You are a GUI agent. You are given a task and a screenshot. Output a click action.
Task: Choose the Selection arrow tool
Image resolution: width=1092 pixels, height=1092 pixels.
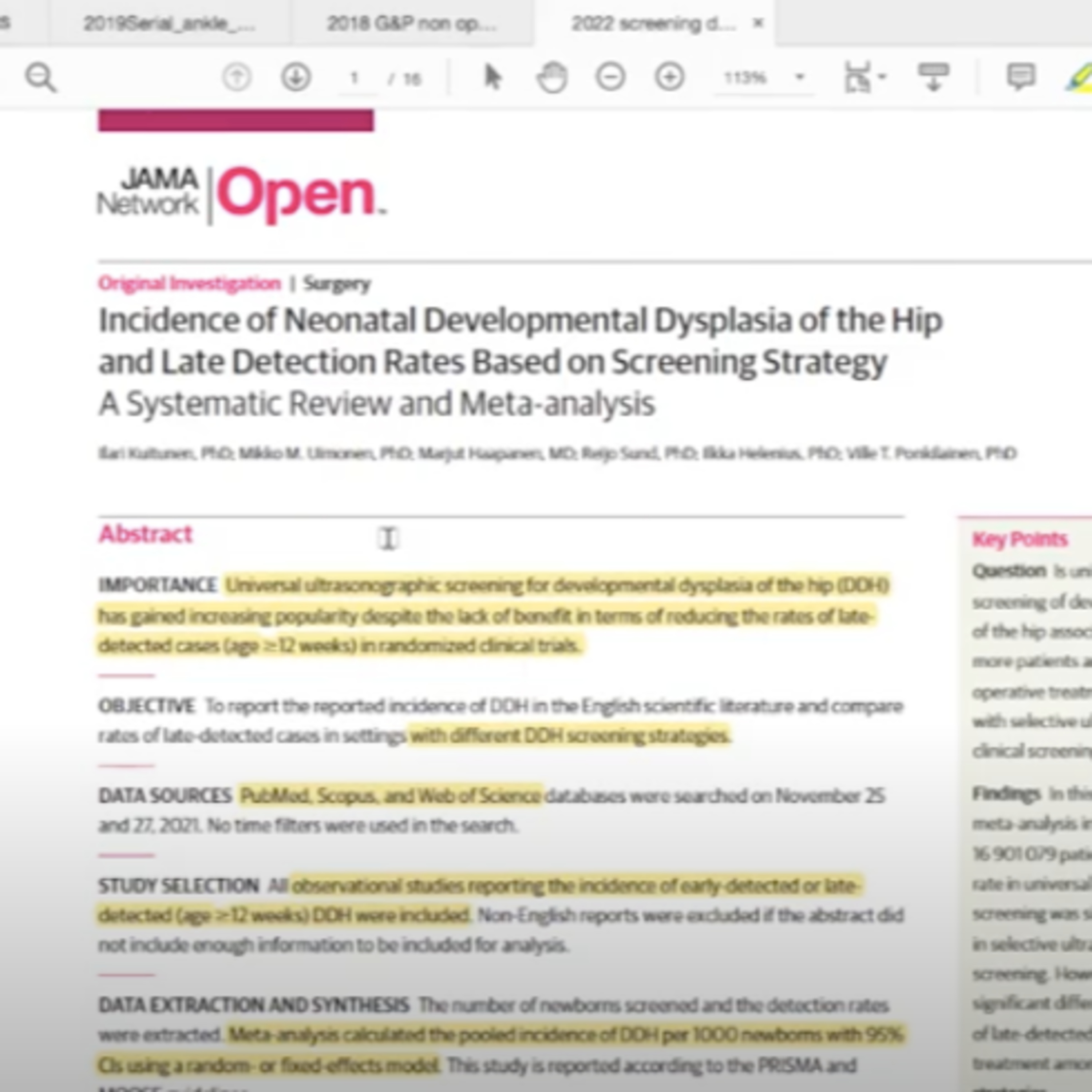click(493, 77)
